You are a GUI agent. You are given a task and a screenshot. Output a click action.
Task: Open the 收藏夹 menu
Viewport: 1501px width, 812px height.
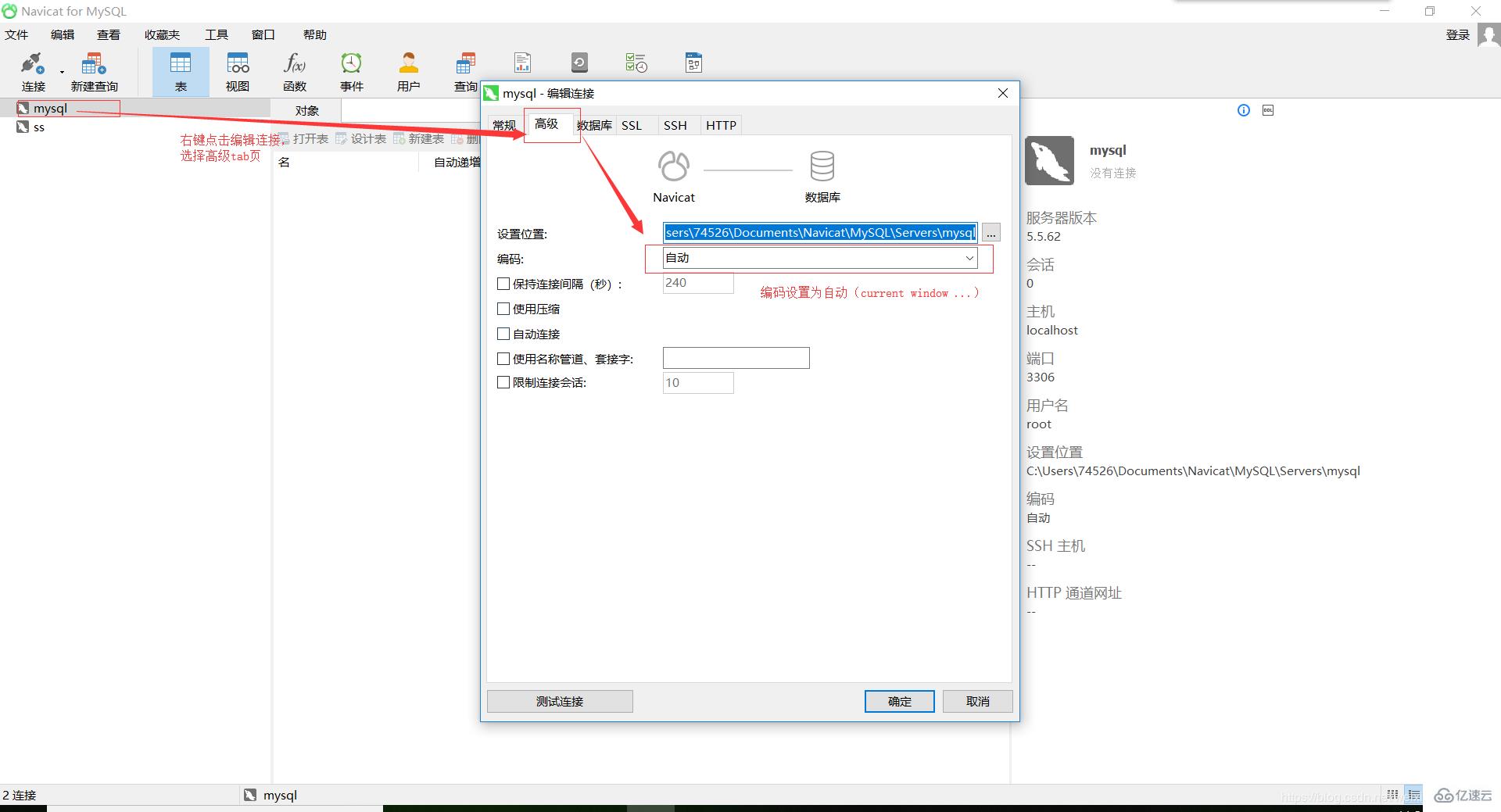(163, 35)
